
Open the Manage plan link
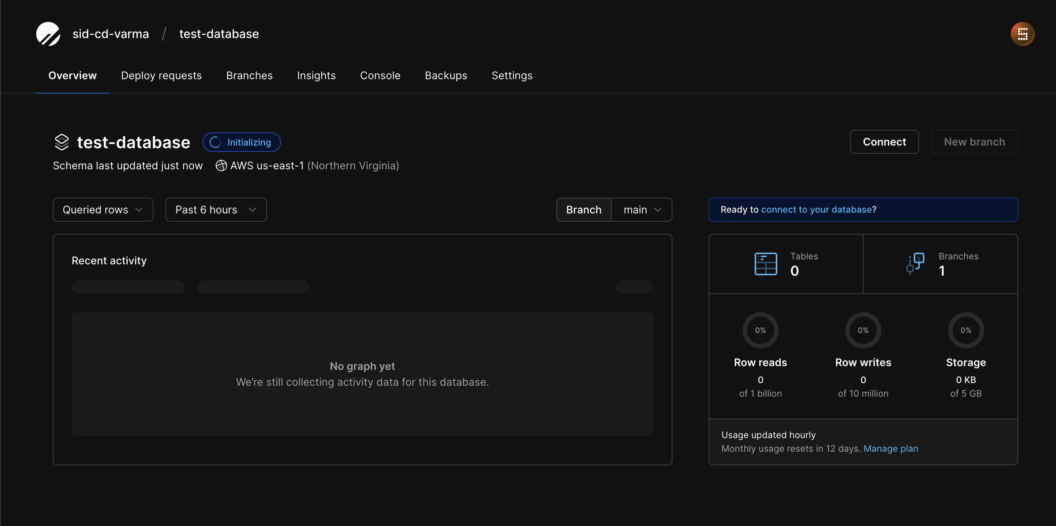[x=891, y=449]
